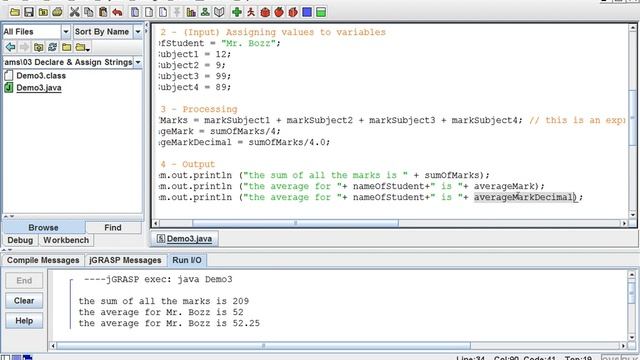640x360 pixels.
Task: Switch to the Run I/O tab
Action: click(187, 260)
